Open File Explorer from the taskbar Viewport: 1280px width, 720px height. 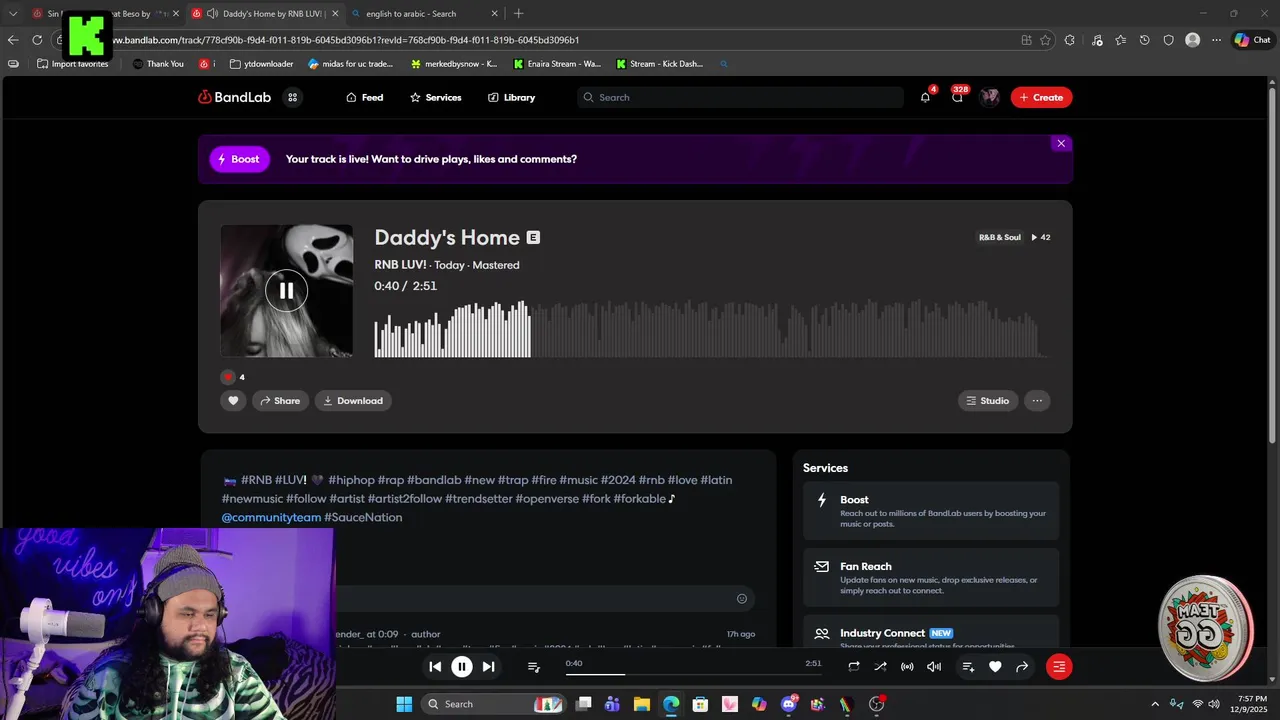[x=642, y=704]
